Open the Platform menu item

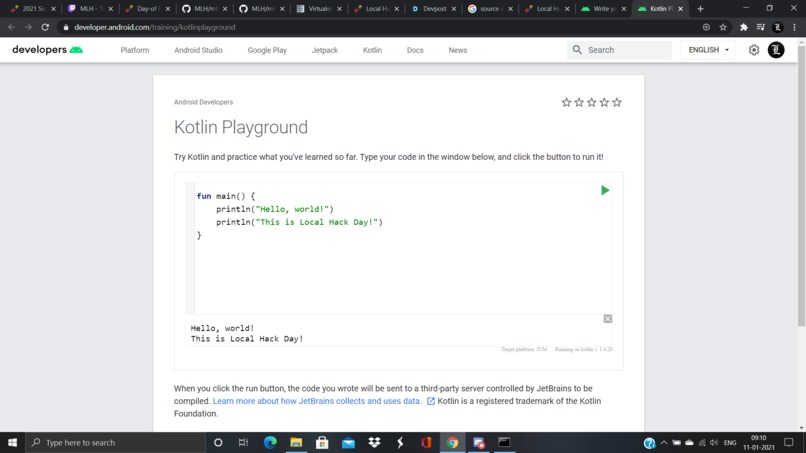coord(135,50)
